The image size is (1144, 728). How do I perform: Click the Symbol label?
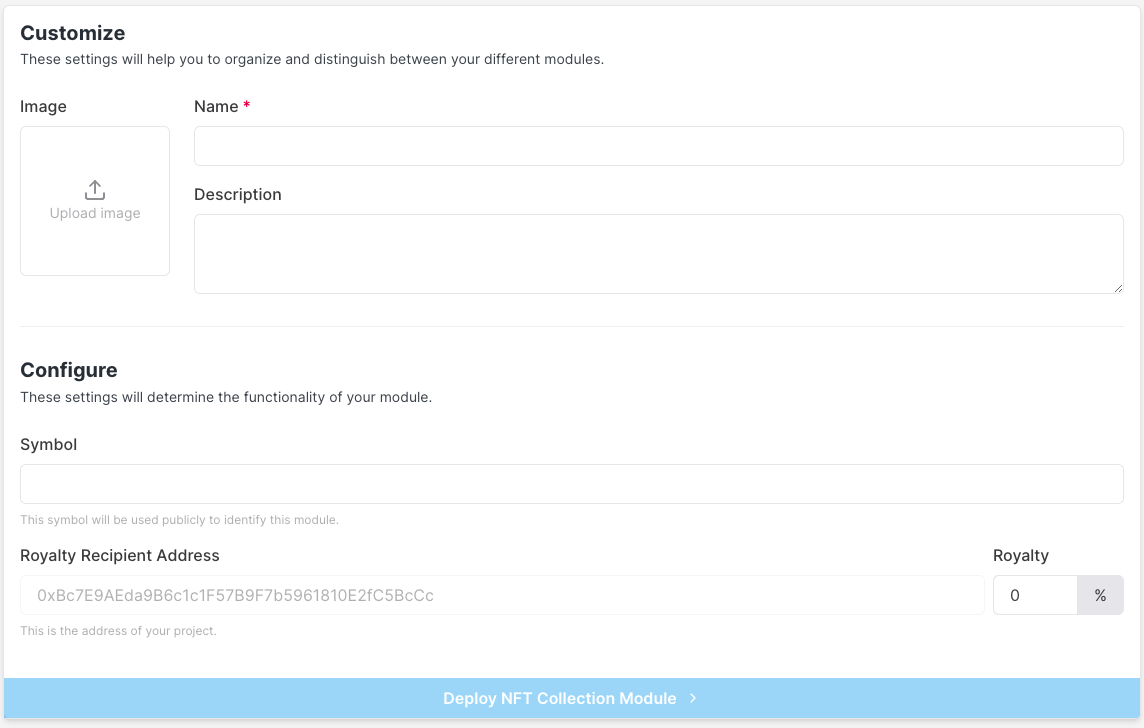pos(48,444)
